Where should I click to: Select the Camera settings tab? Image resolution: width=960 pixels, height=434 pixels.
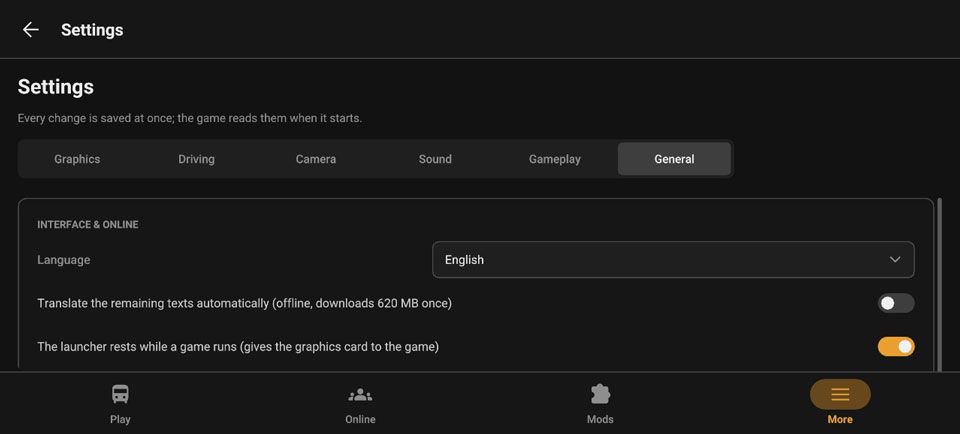click(316, 159)
